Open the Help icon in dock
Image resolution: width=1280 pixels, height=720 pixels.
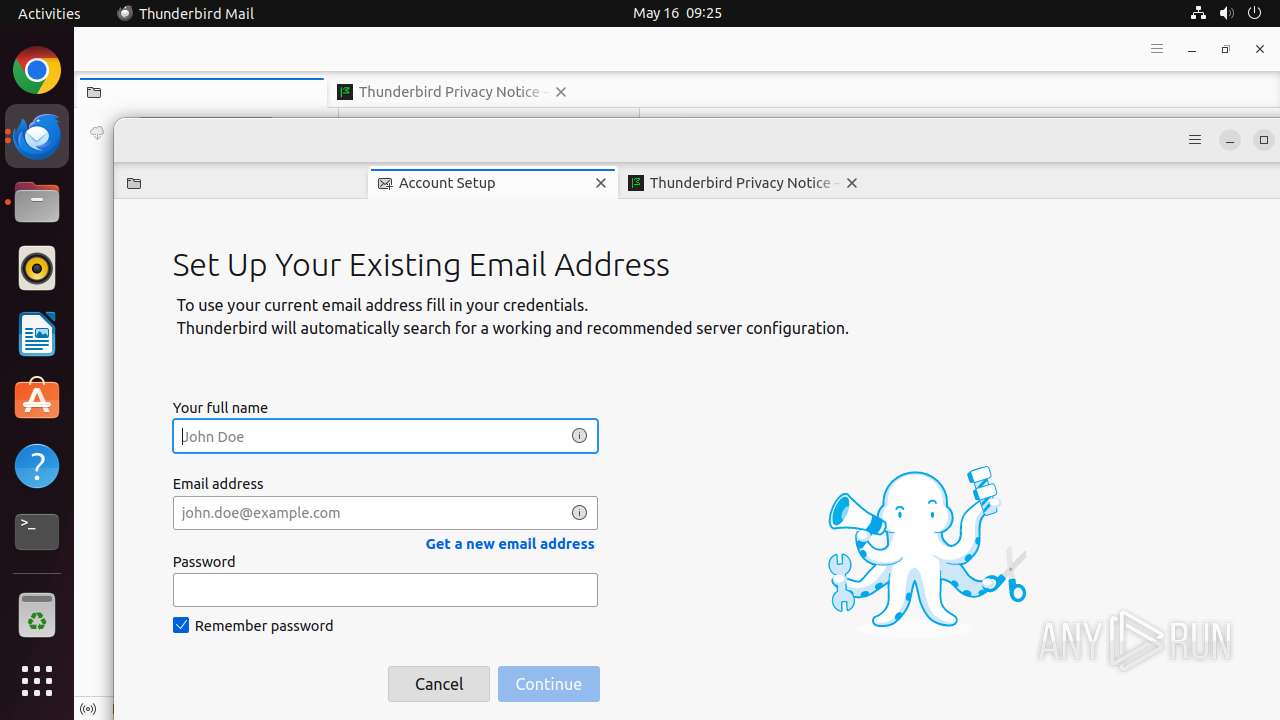tap(37, 466)
